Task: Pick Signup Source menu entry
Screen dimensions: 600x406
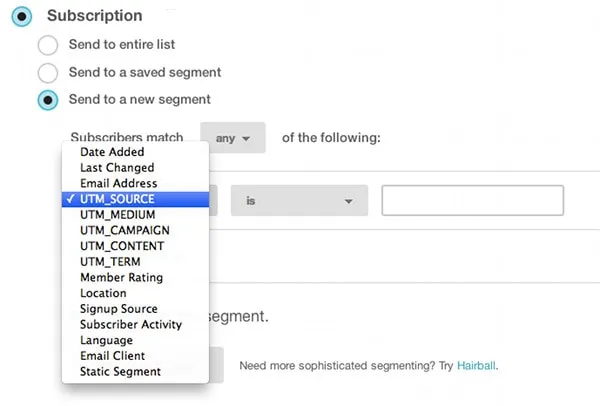Action: point(119,309)
